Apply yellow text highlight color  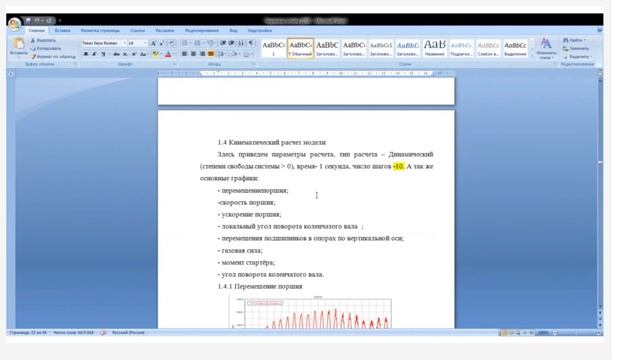tap(156, 54)
